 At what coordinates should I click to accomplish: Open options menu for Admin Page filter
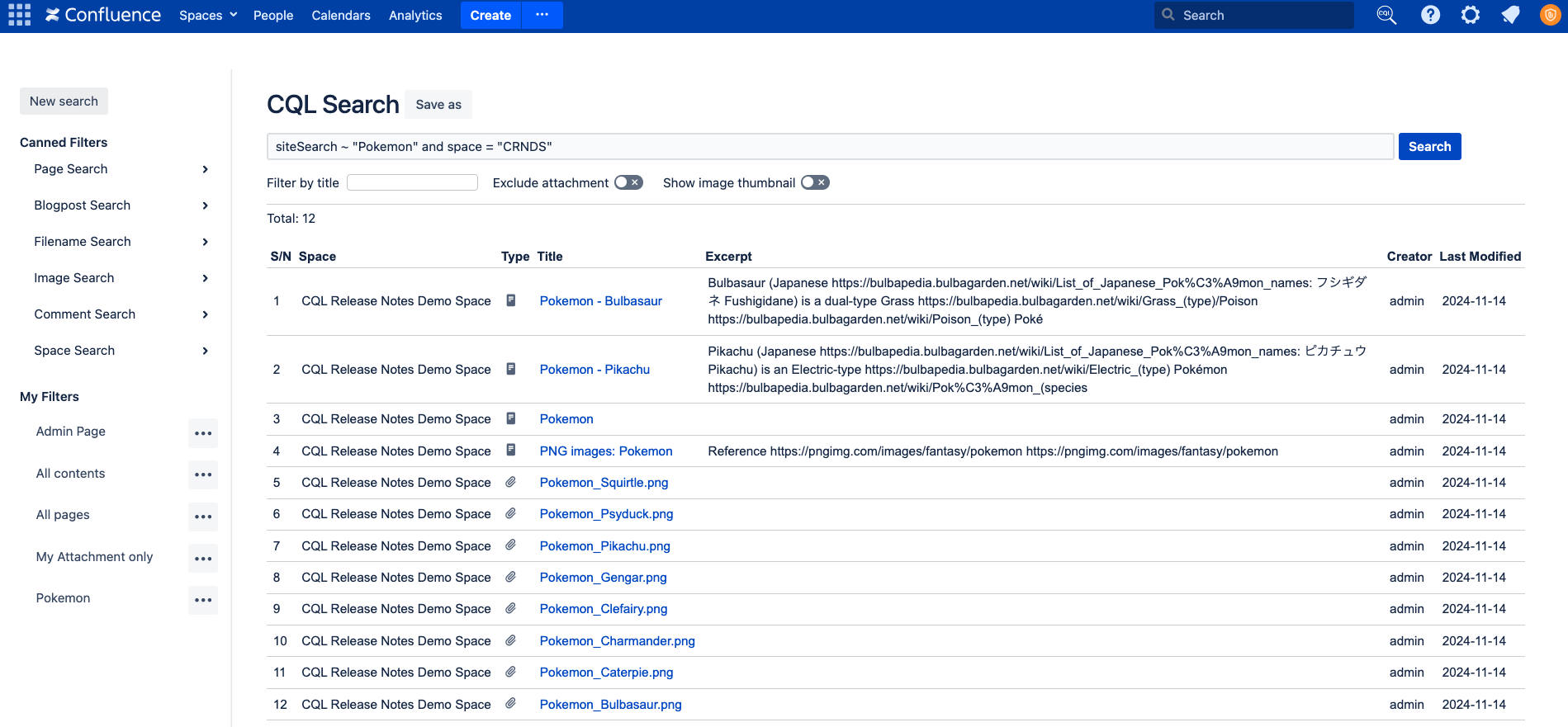click(x=203, y=433)
